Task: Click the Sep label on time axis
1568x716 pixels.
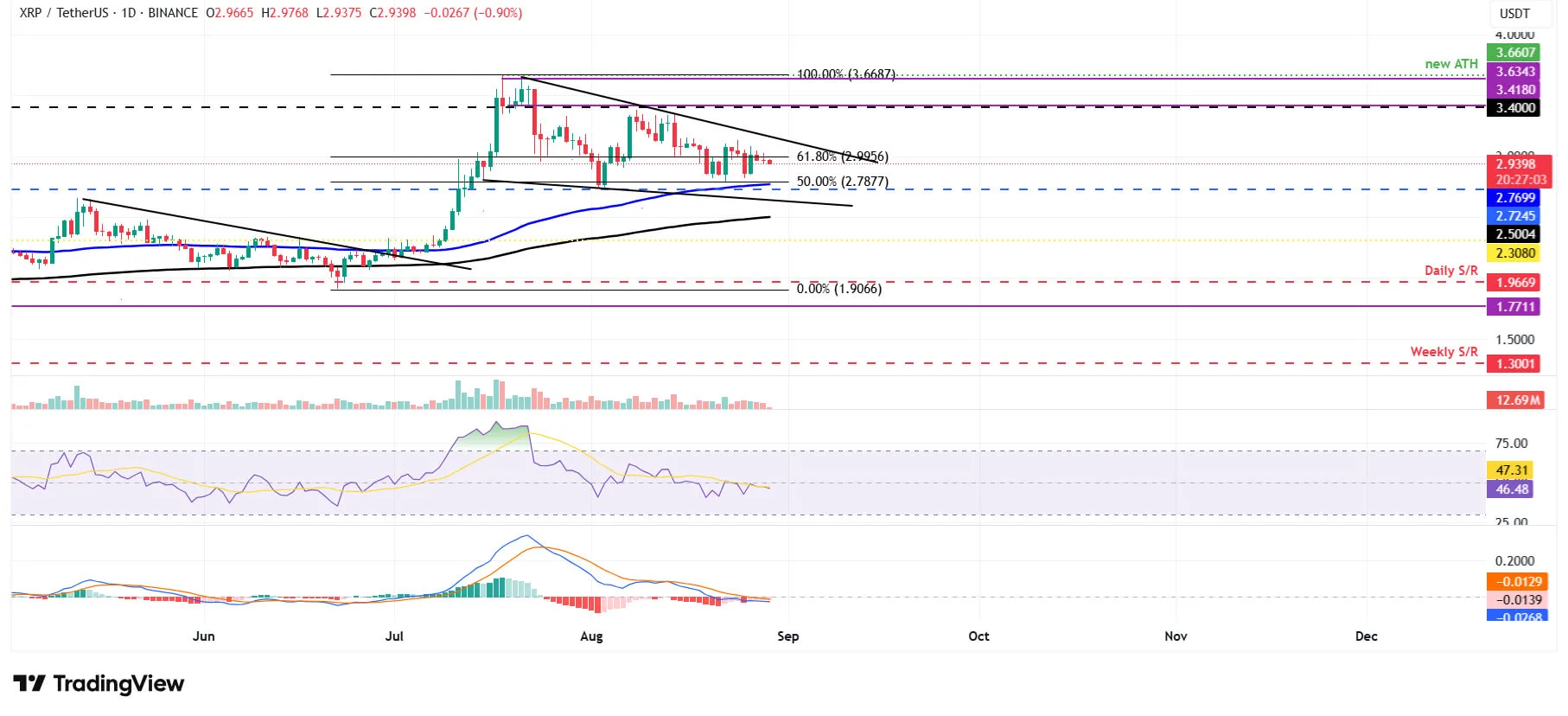Action: [x=787, y=636]
